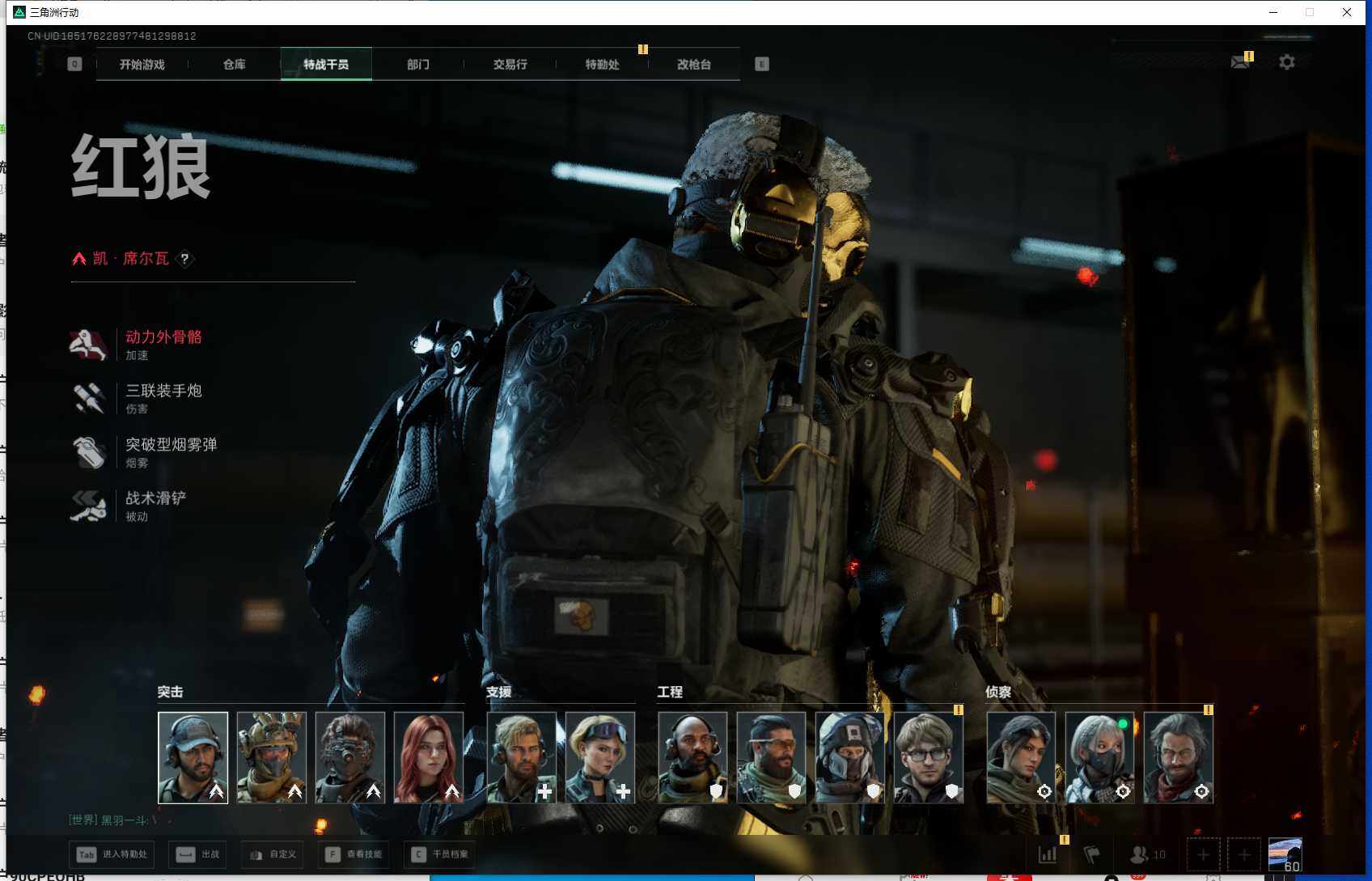Click the question mark beside 凯·席尔瓦
Screen dimensions: 1372x881
point(185,259)
